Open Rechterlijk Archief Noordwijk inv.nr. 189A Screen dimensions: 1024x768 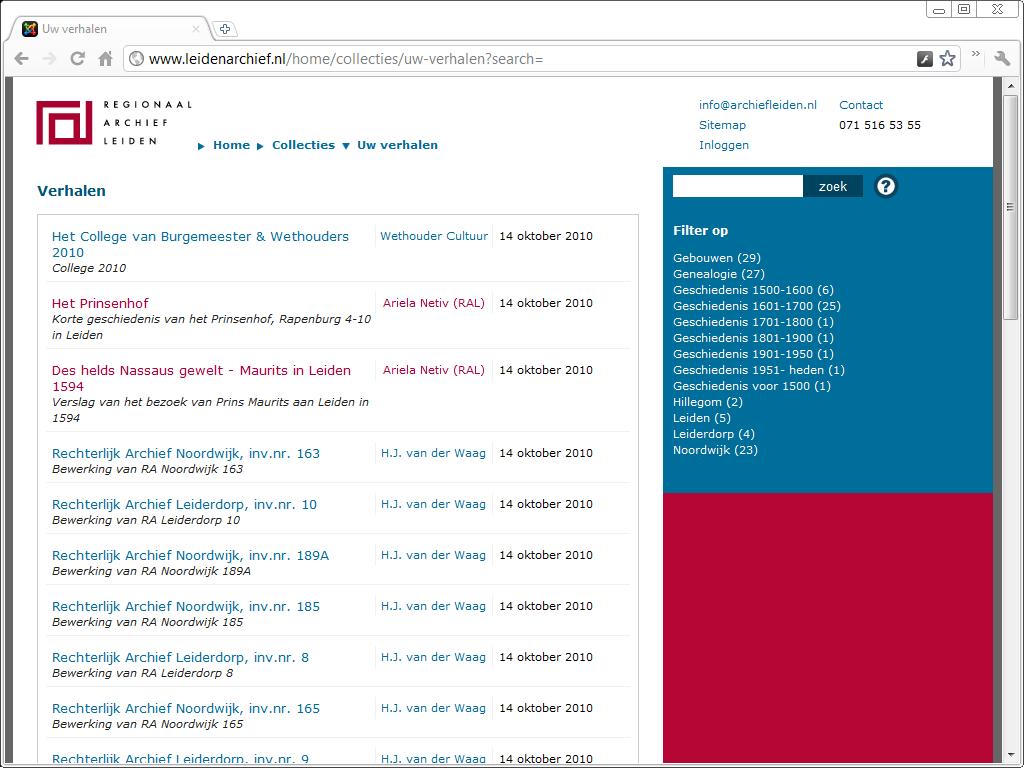click(x=191, y=555)
